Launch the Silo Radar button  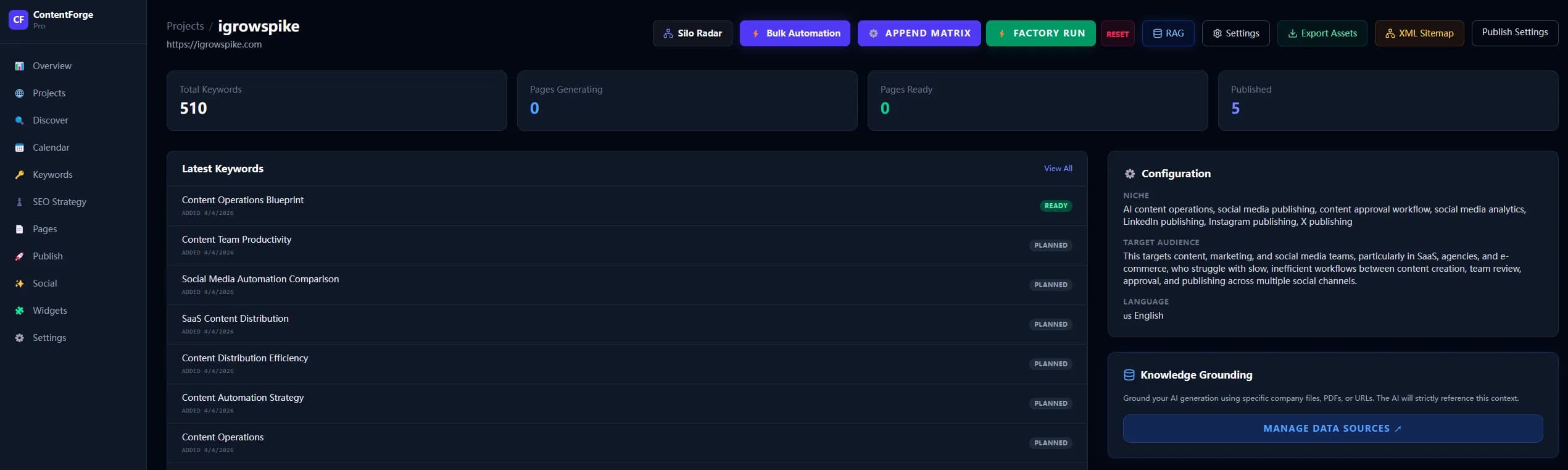point(692,33)
